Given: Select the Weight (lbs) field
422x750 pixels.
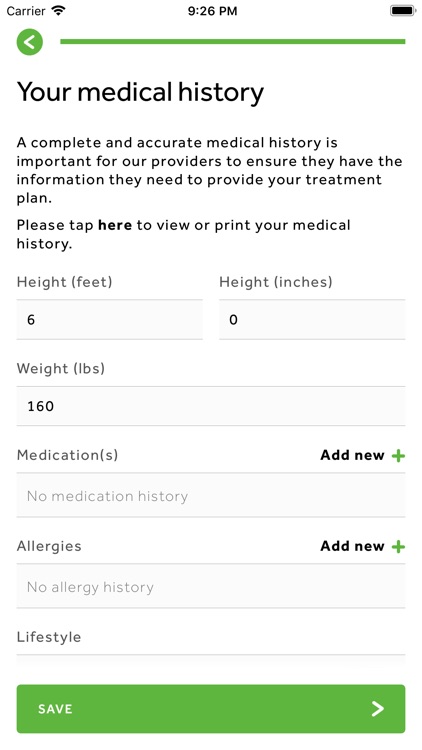Looking at the screenshot, I should [x=211, y=406].
